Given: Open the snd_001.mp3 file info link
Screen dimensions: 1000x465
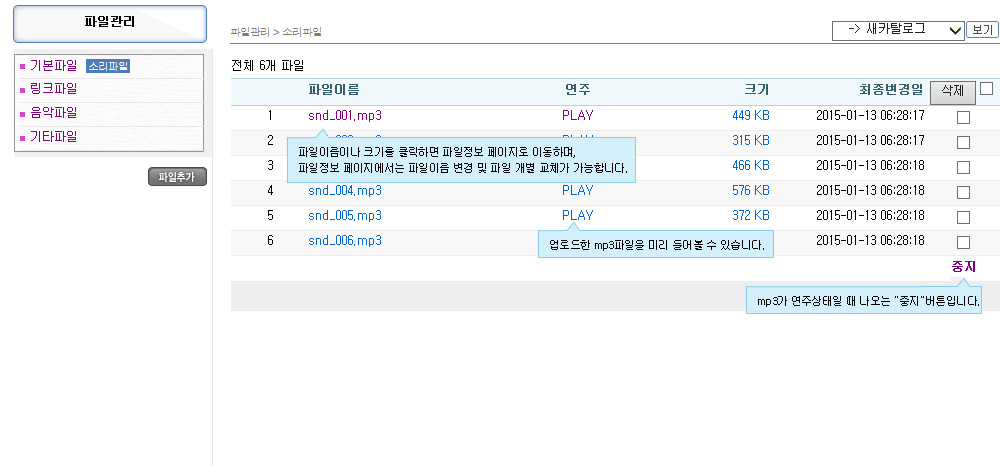Looking at the screenshot, I should (x=344, y=116).
